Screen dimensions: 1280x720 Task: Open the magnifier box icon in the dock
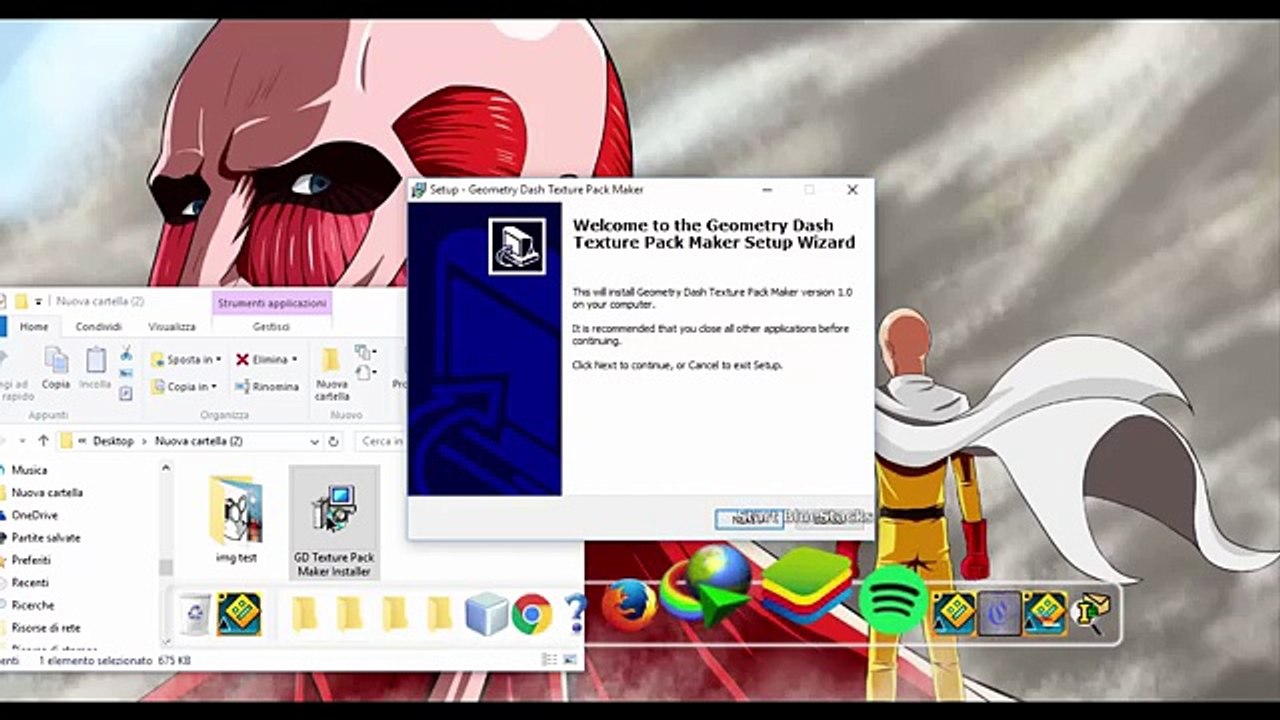1091,612
